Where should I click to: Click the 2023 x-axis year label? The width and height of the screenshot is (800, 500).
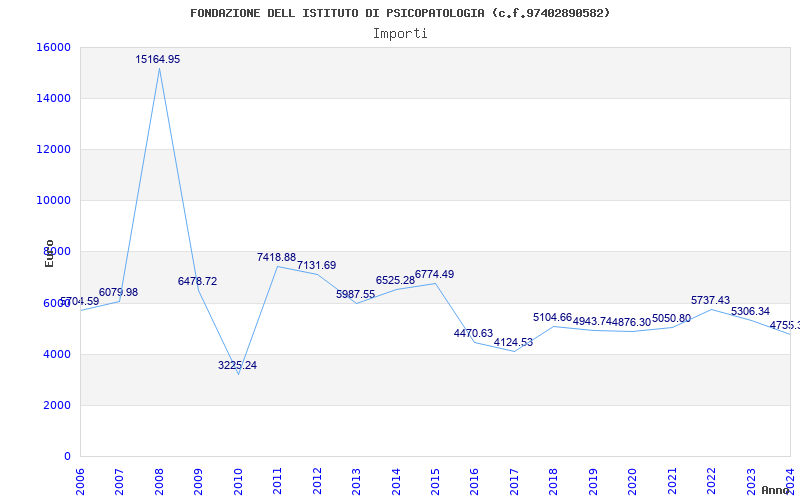coord(752,481)
